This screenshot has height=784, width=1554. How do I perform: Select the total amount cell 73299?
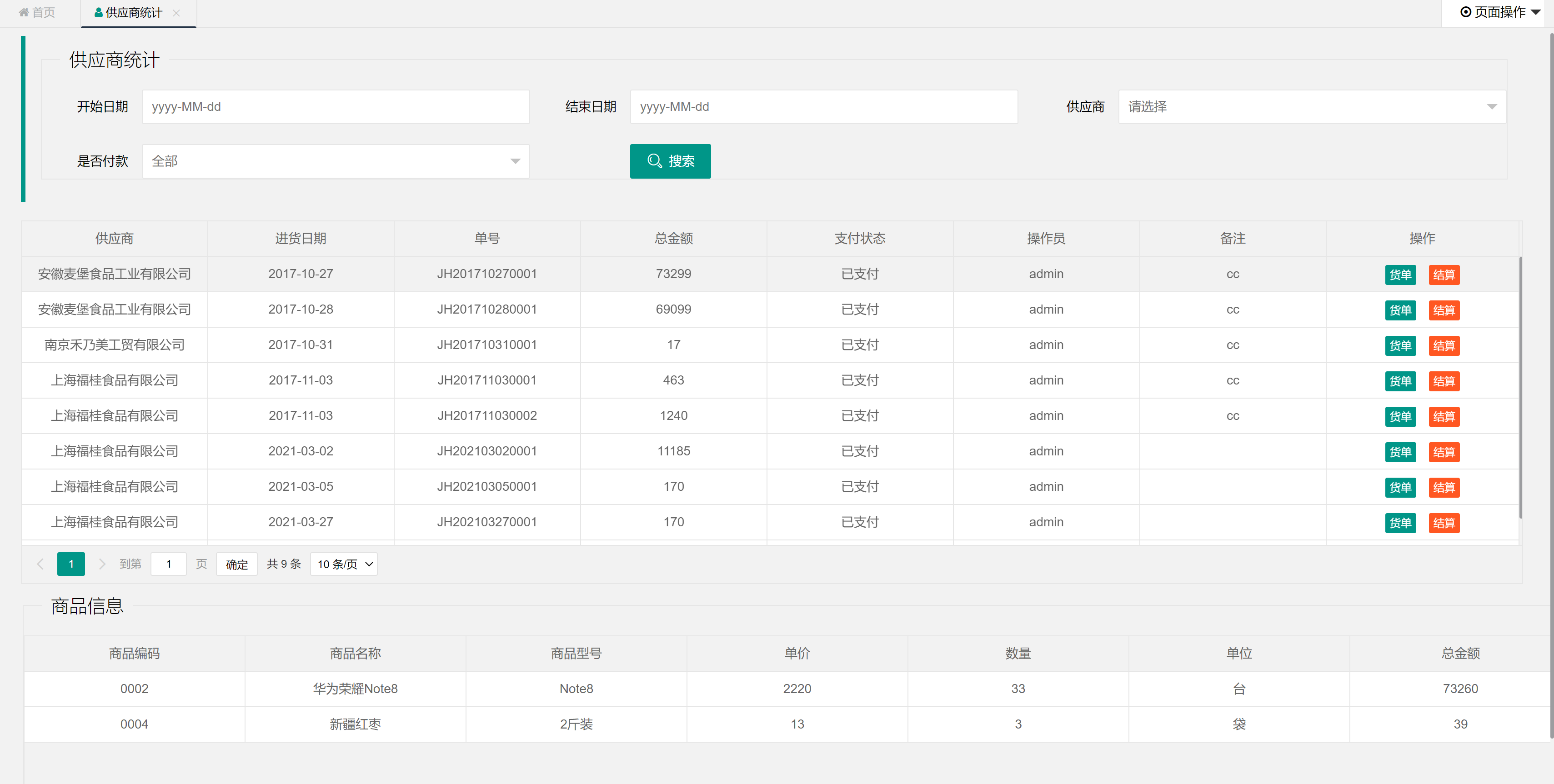coord(673,274)
